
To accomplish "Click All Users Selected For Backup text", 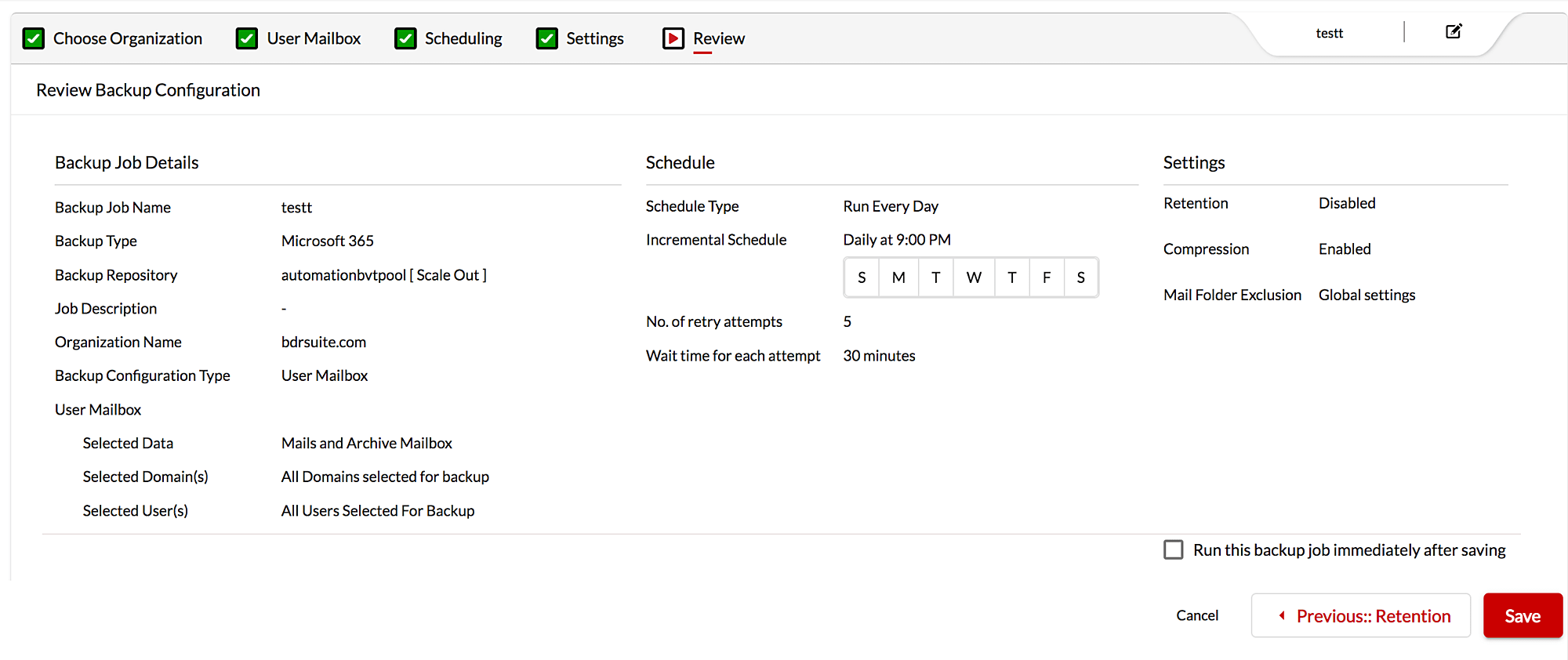I will click(378, 510).
